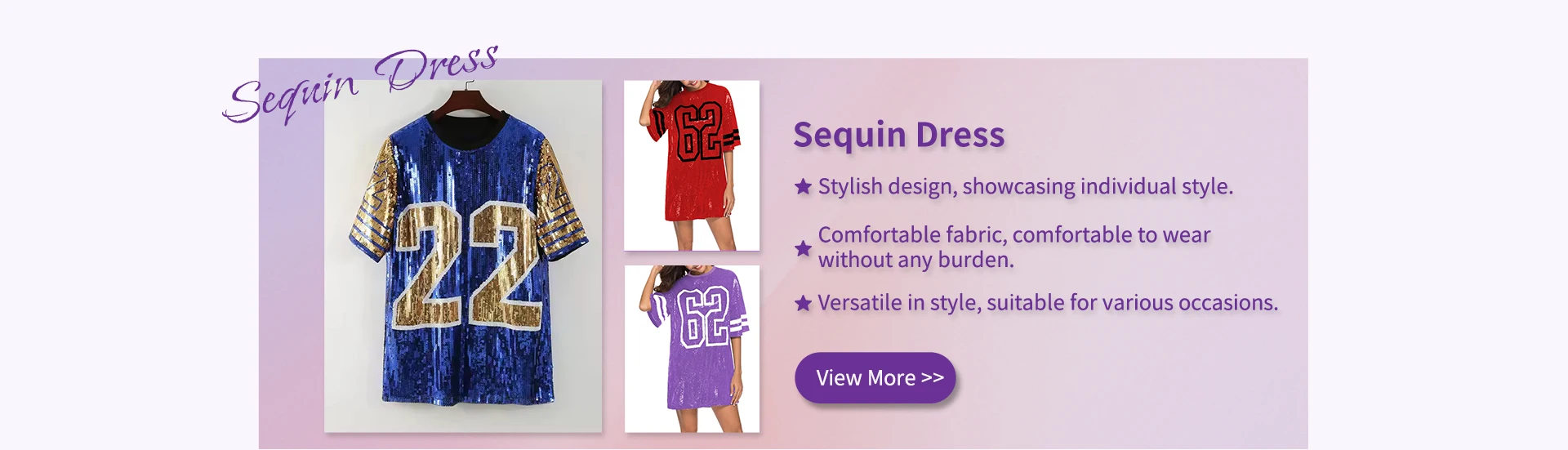Select the purple 62 dress thumbnail
This screenshot has width=1568, height=450.
point(692,349)
